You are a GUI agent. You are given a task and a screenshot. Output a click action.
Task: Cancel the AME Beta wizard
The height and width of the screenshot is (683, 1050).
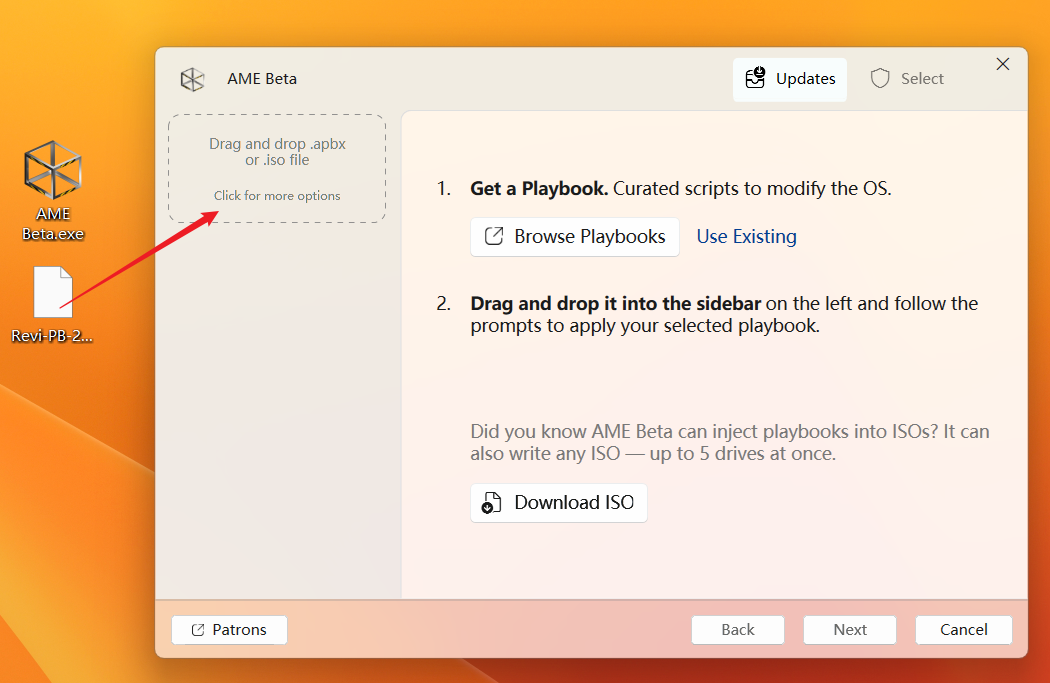coord(963,629)
